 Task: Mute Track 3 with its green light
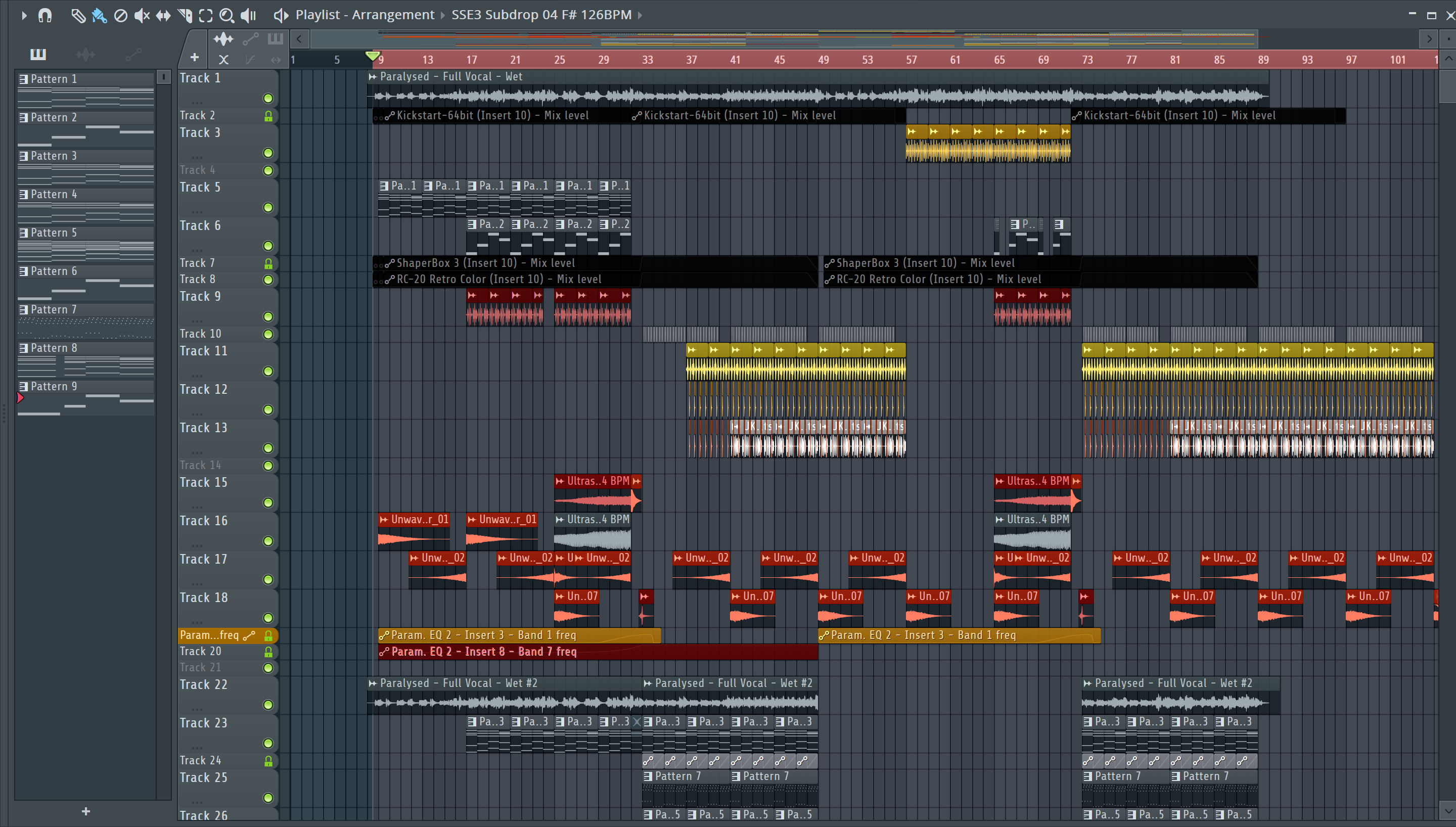[x=268, y=153]
